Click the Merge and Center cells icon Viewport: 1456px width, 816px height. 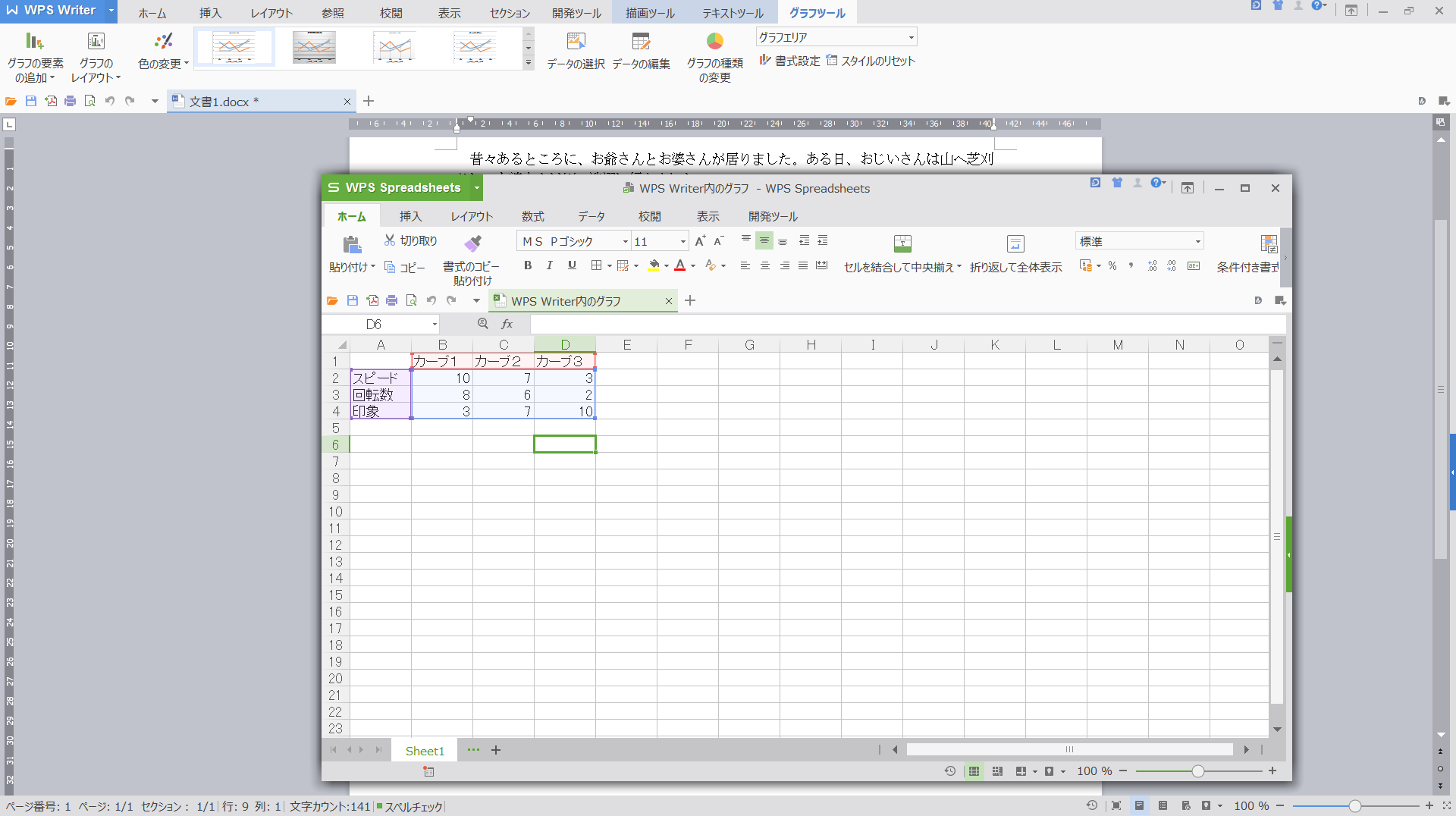(902, 243)
